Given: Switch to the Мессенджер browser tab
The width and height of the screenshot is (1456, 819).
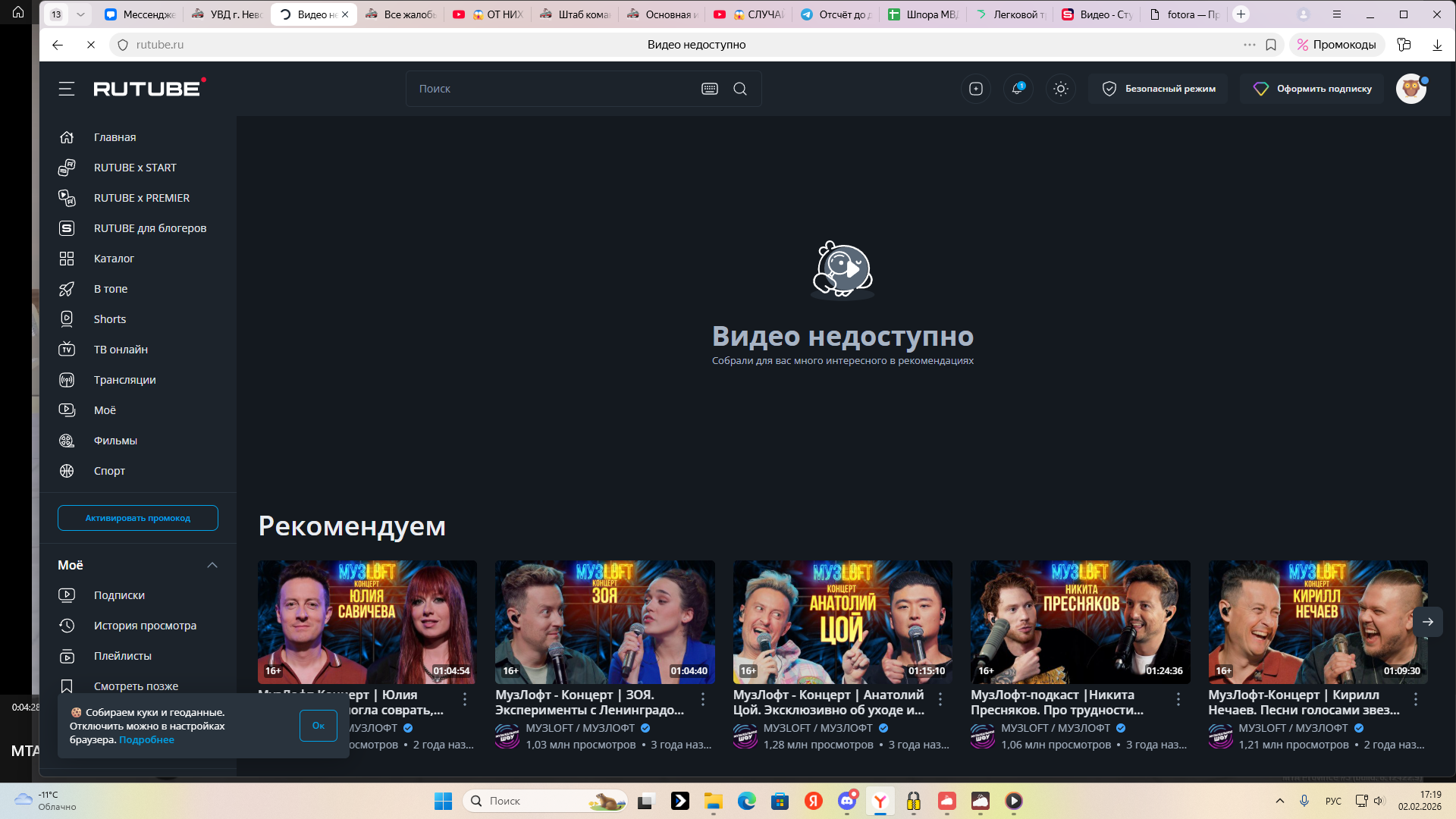Looking at the screenshot, I should tap(141, 14).
